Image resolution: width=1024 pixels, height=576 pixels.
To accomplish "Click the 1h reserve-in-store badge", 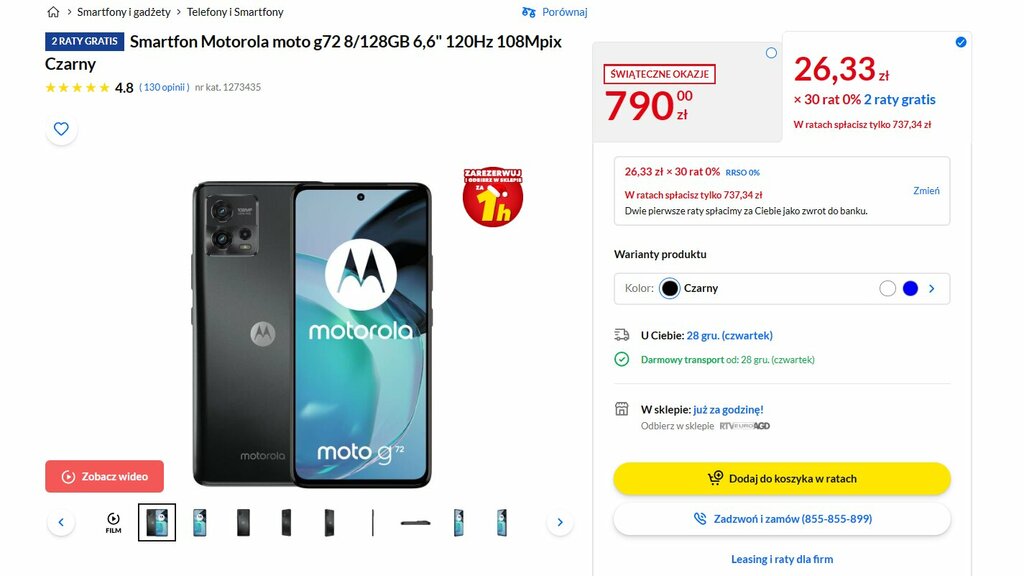I will (492, 197).
